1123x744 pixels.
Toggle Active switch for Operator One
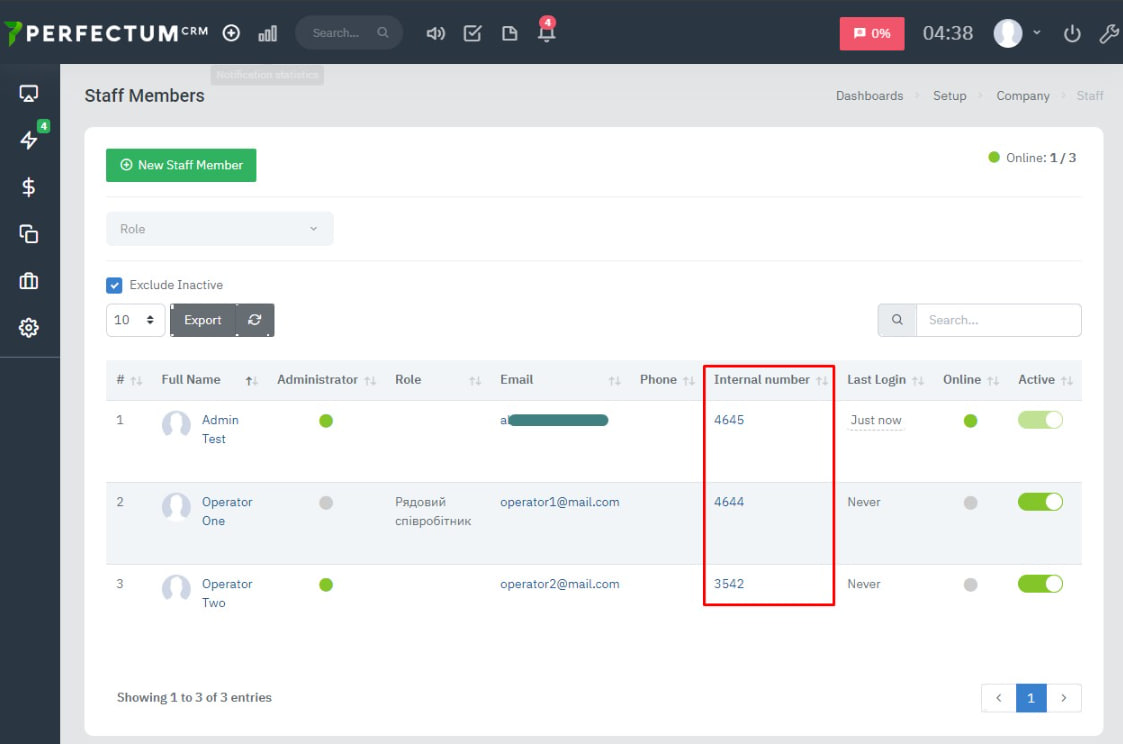coord(1040,502)
